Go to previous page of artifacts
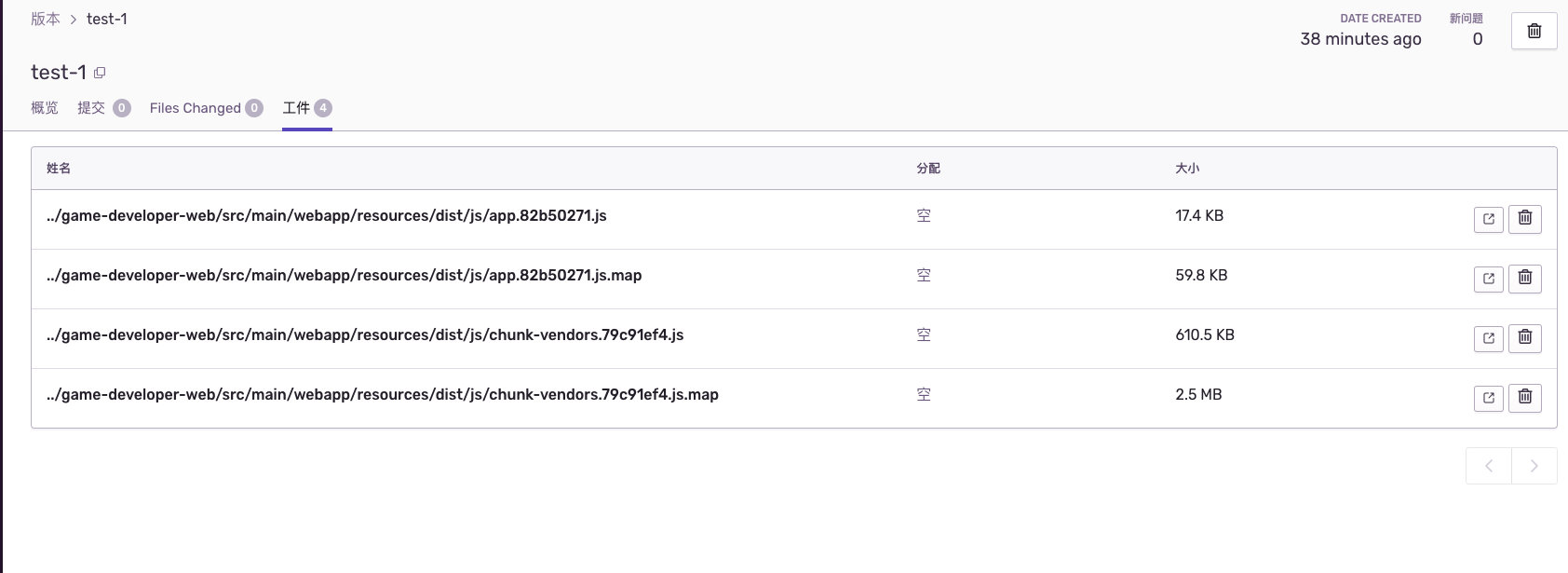 click(1488, 466)
